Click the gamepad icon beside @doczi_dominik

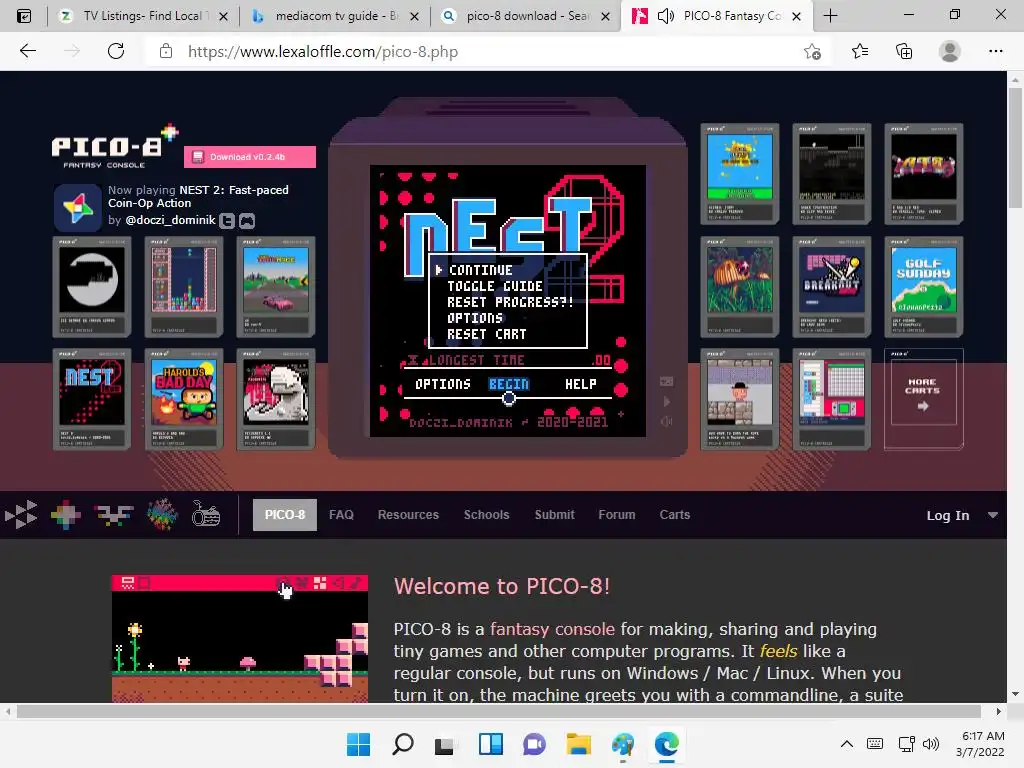click(x=247, y=221)
